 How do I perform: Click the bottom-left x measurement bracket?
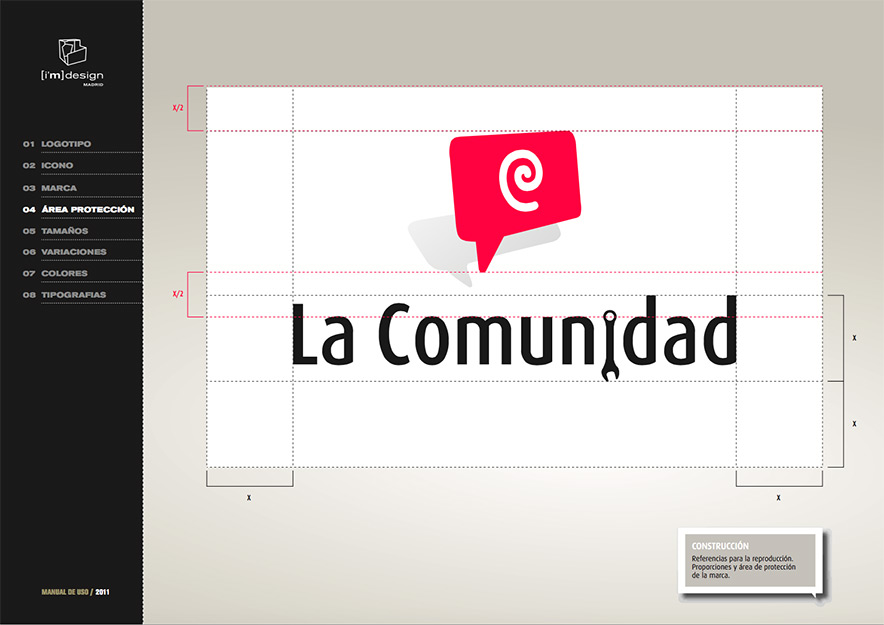coord(249,480)
